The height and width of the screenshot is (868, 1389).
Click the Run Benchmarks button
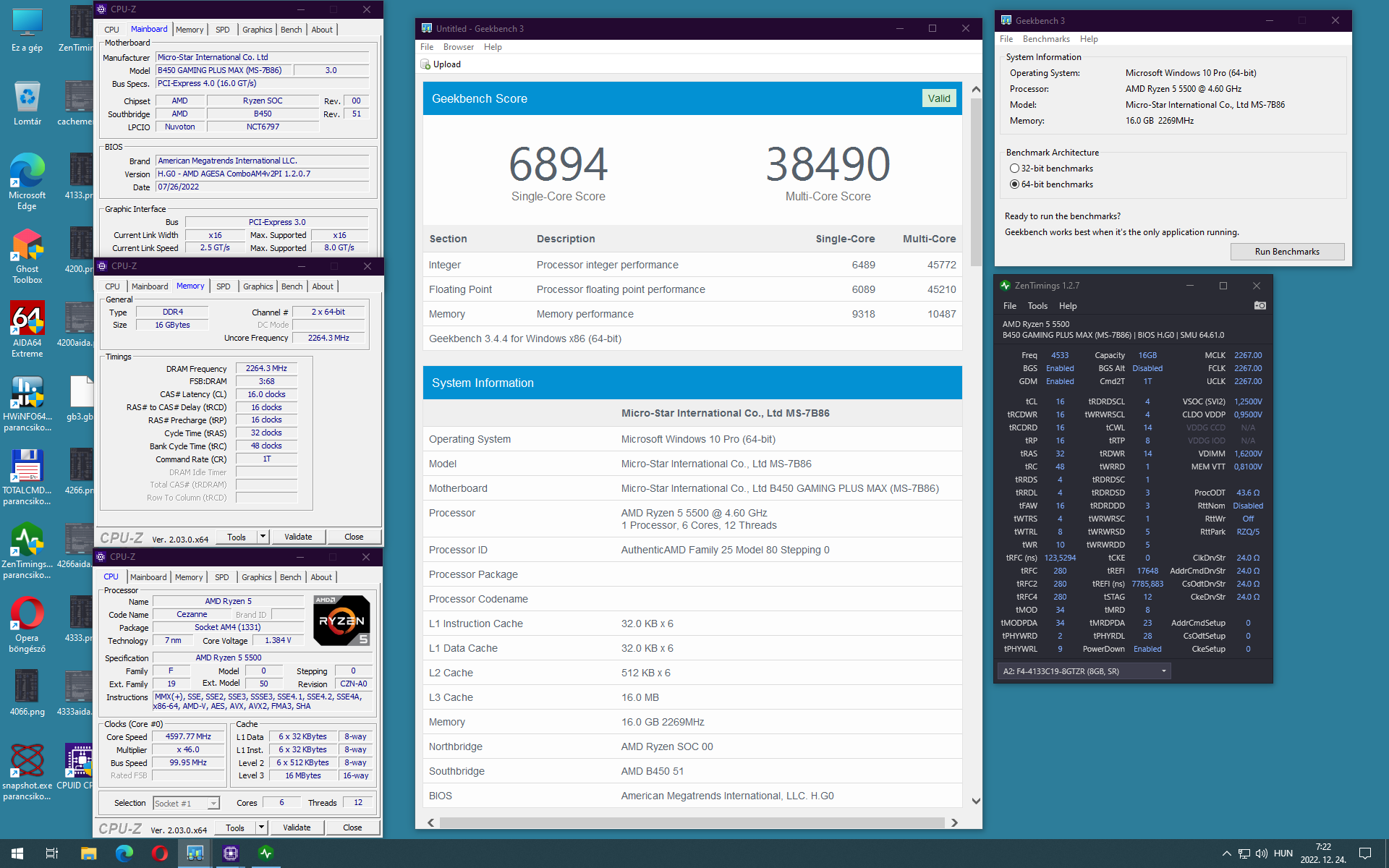(x=1287, y=252)
